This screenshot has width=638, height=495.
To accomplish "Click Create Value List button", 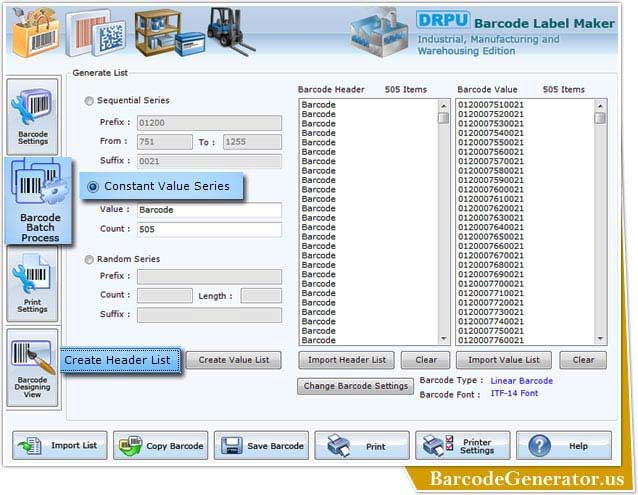I will [234, 360].
